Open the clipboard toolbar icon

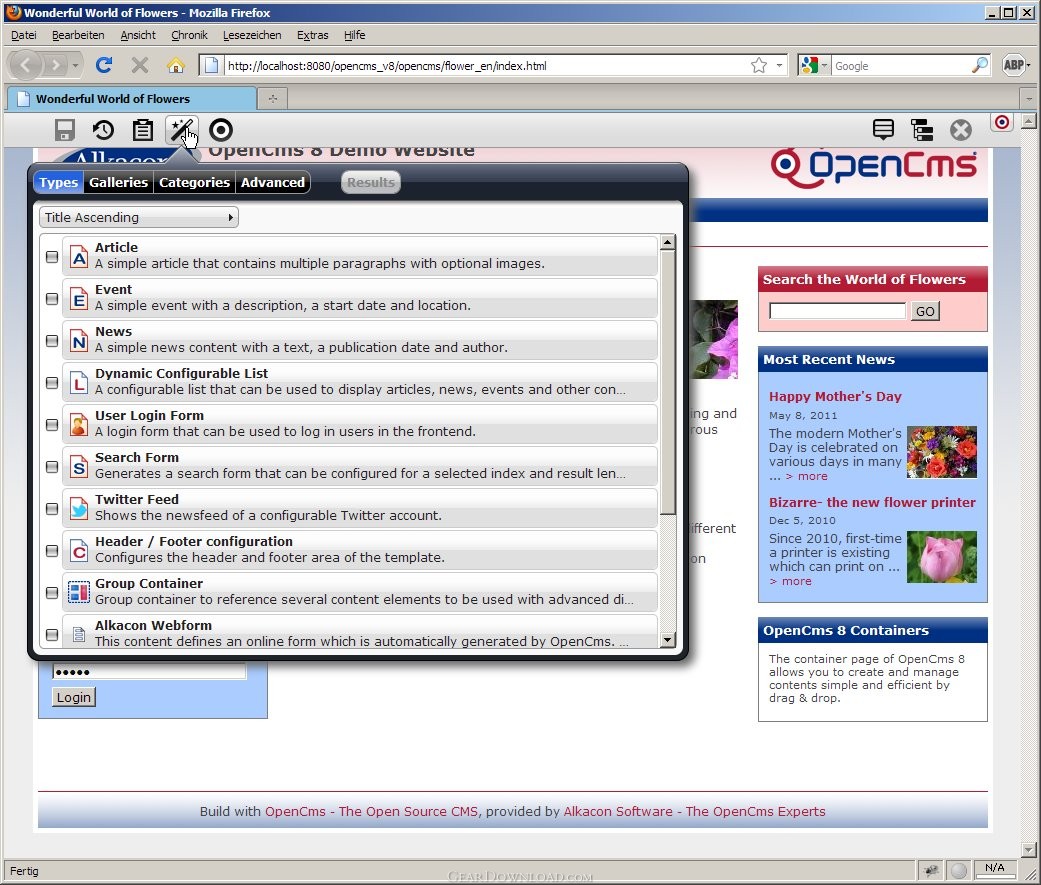click(x=142, y=130)
